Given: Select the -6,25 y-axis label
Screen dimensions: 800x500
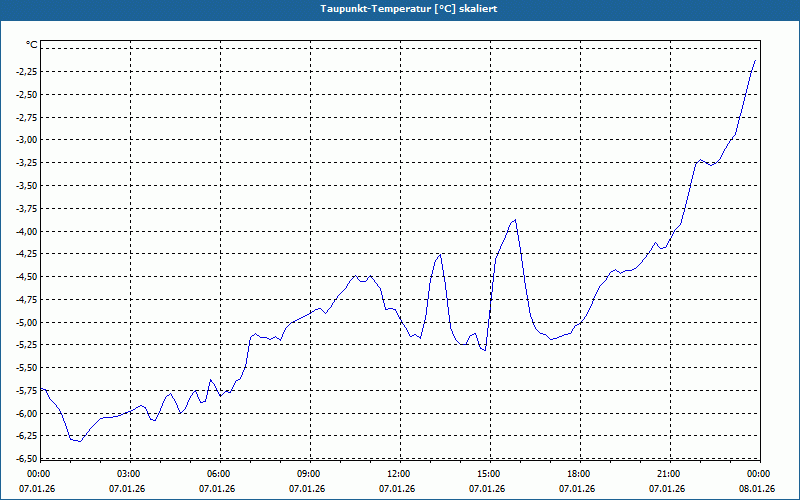Looking at the screenshot, I should point(25,436).
